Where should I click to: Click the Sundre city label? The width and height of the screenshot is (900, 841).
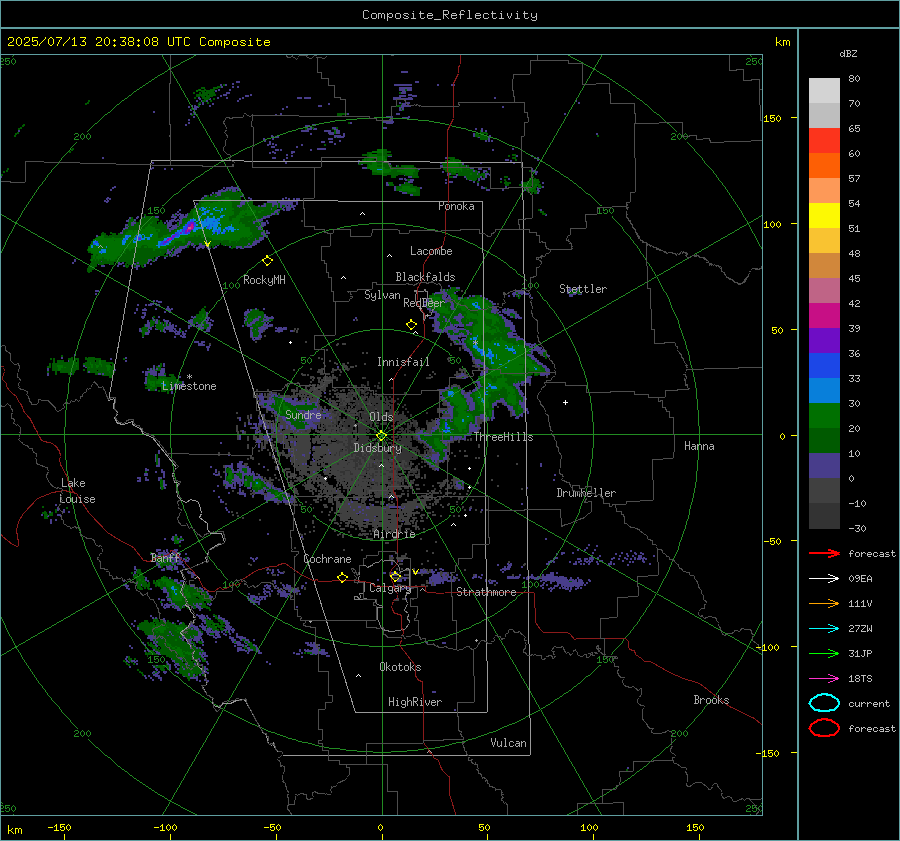click(303, 414)
